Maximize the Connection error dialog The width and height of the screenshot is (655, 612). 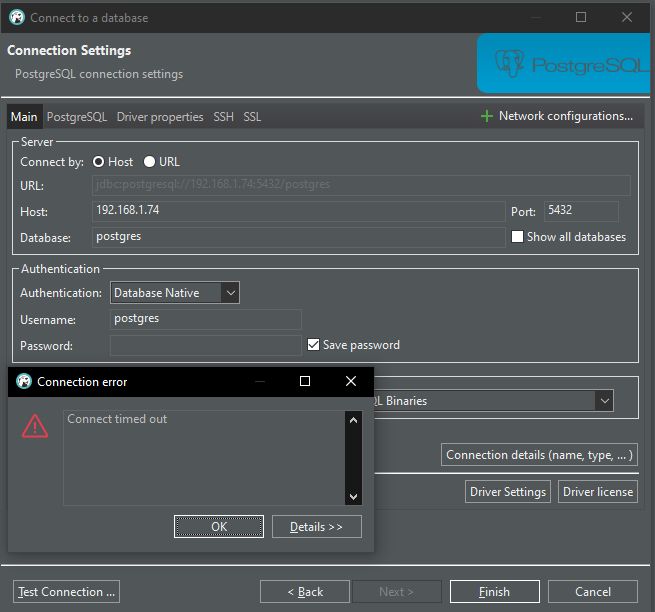click(305, 381)
